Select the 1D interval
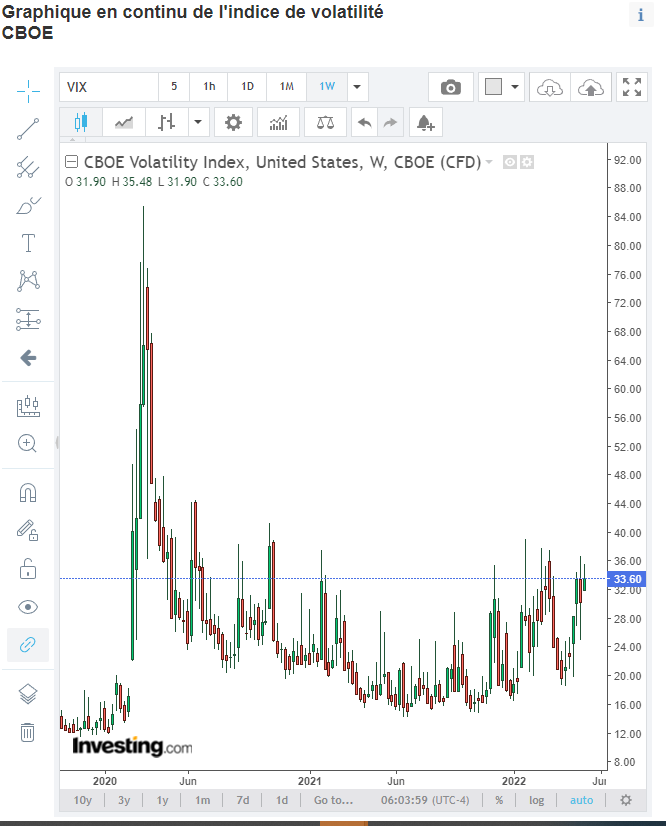This screenshot has width=666, height=826. [247, 87]
